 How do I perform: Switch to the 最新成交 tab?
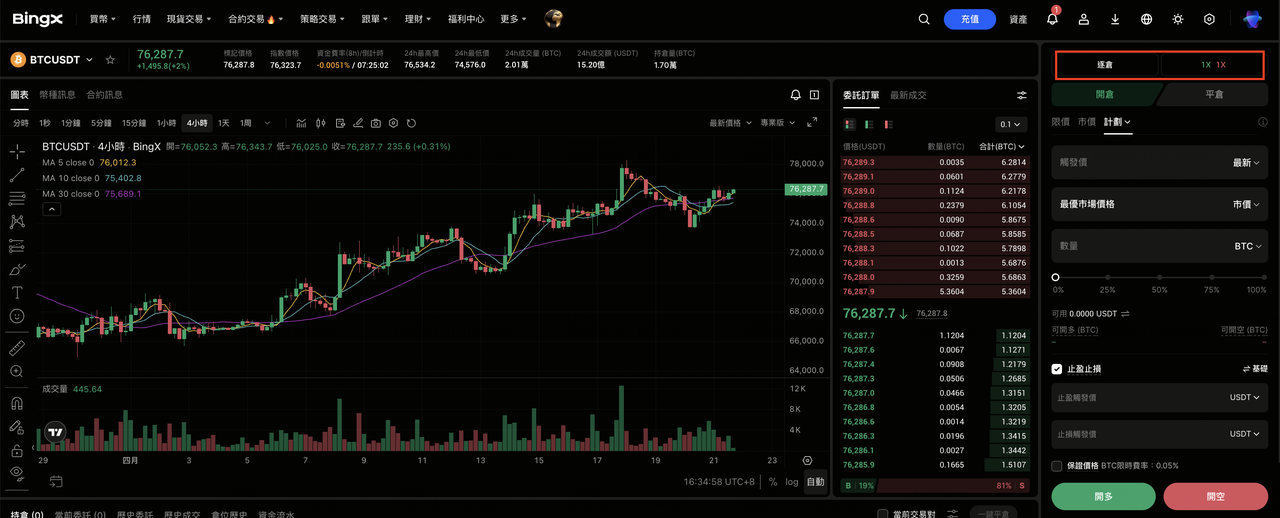908,95
